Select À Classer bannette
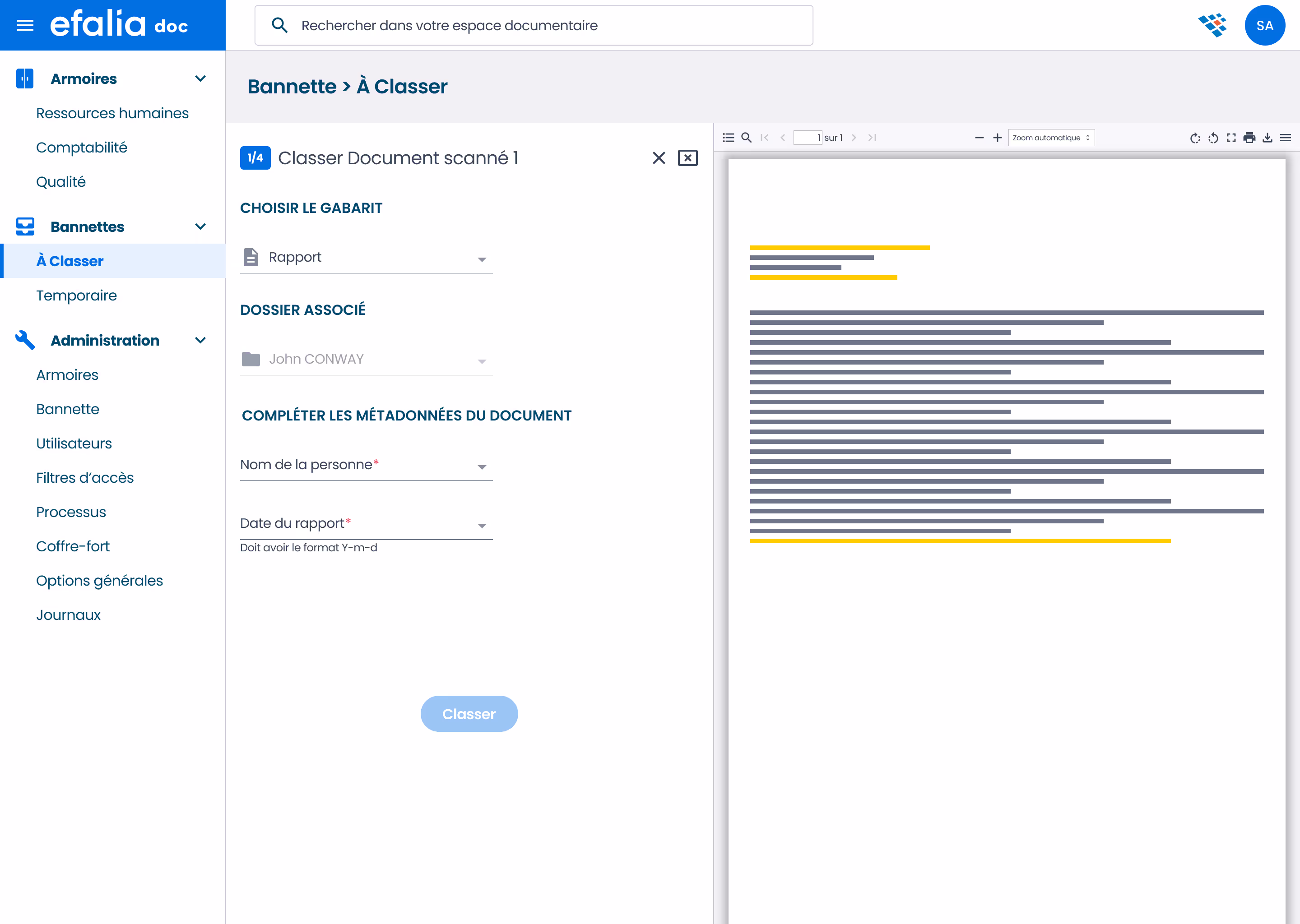 click(x=114, y=261)
